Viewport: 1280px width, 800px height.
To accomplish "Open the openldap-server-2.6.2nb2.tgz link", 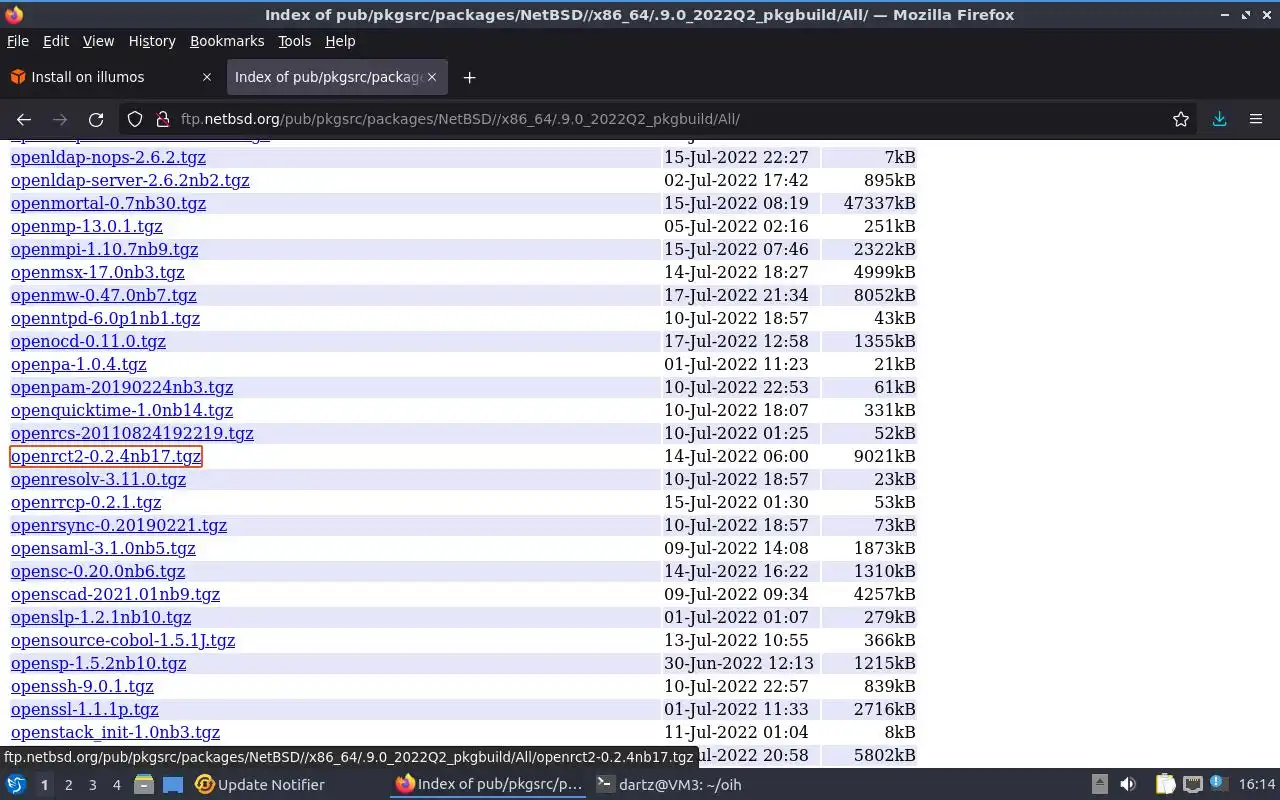I will [x=130, y=180].
